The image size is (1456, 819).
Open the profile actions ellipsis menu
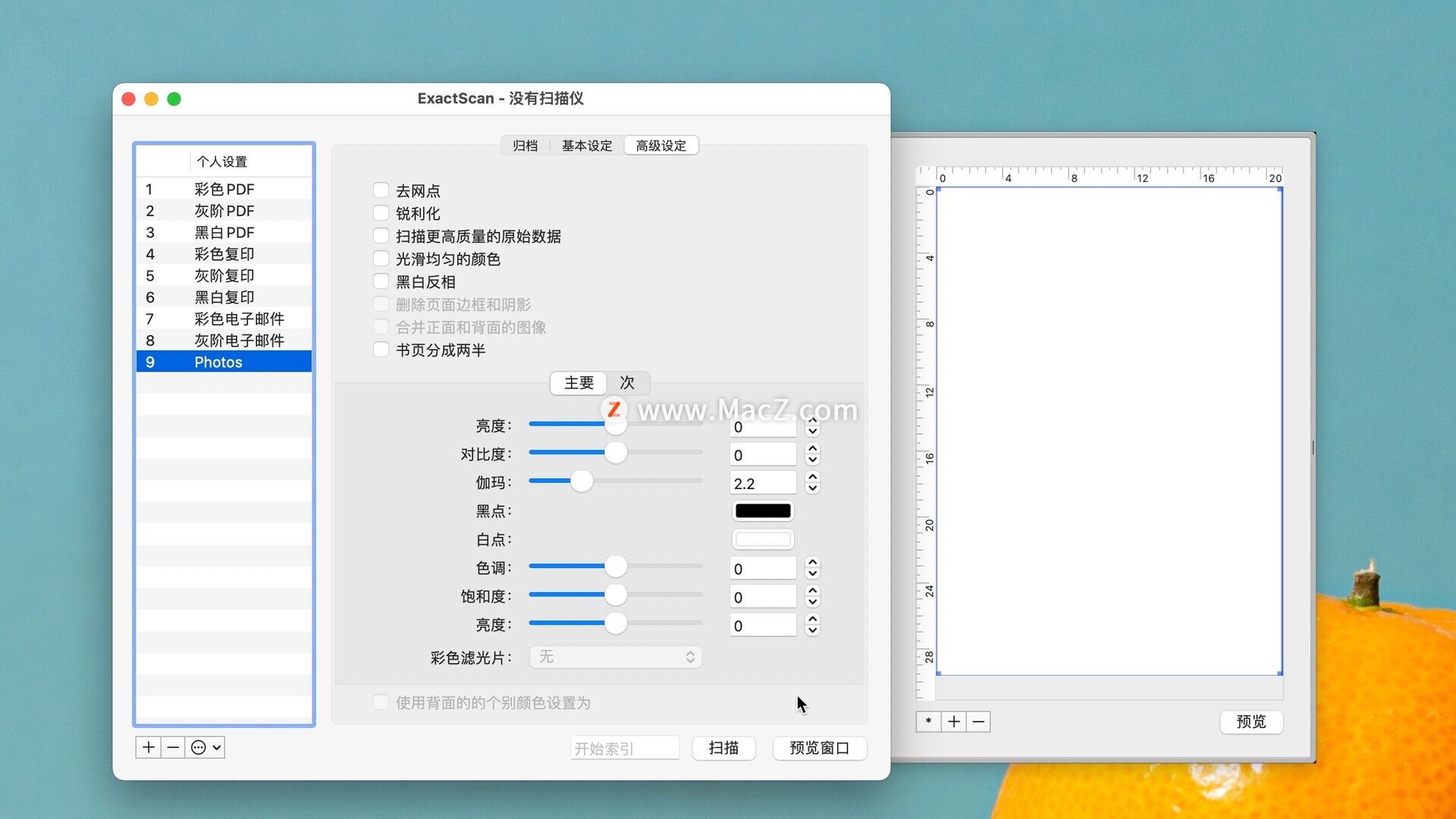click(205, 748)
